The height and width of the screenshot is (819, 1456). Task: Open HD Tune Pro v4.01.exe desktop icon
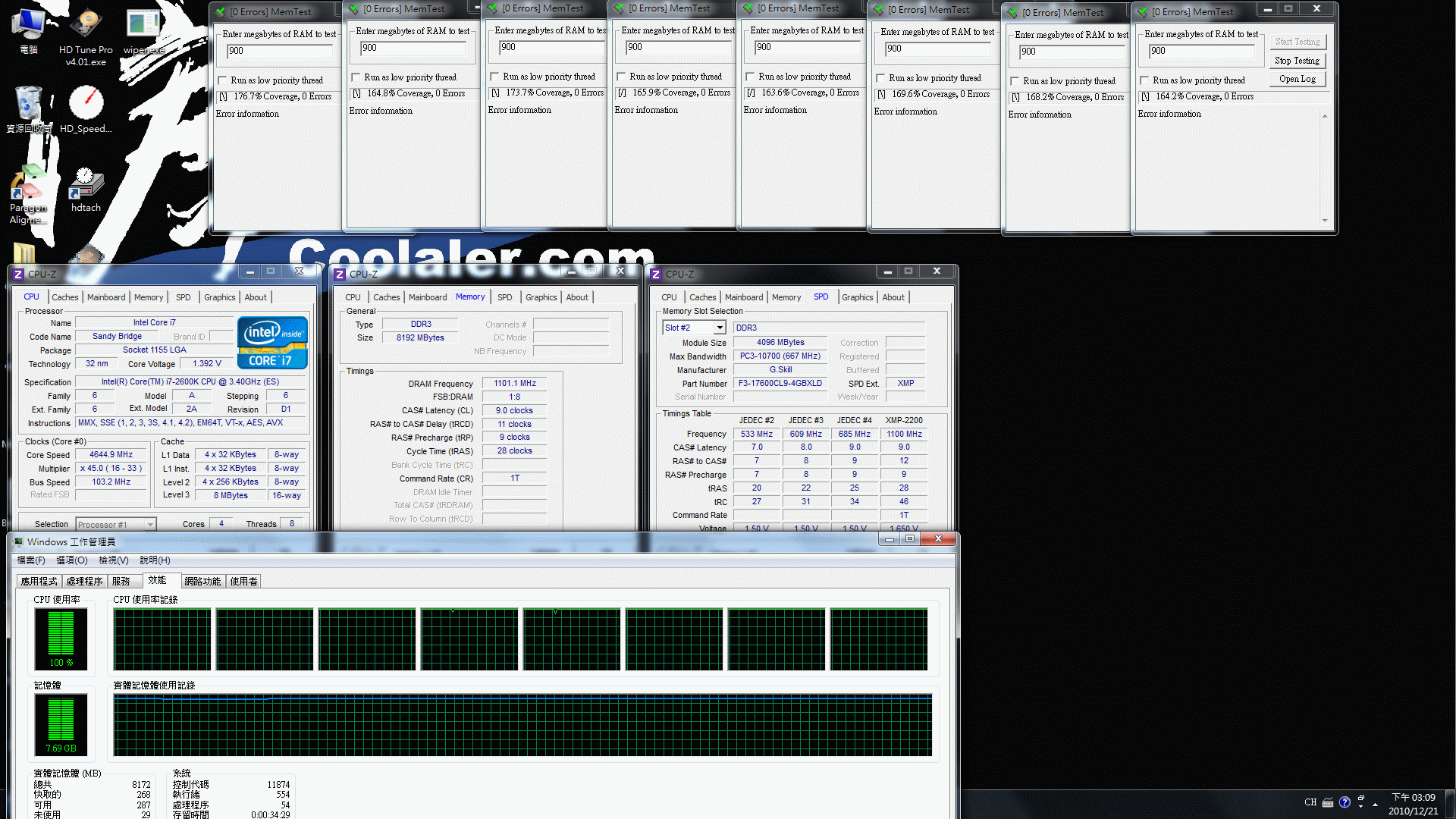tap(86, 36)
